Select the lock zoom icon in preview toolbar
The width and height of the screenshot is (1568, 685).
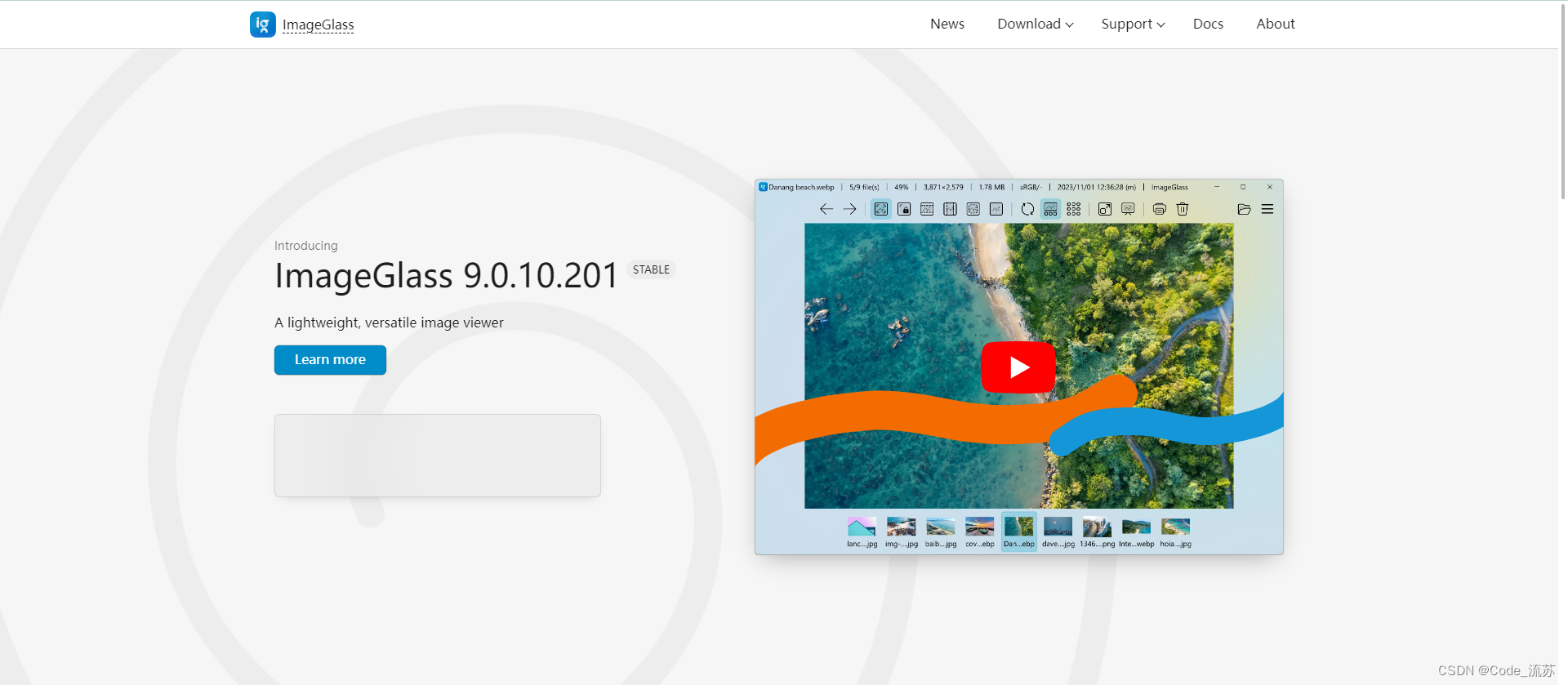point(904,209)
